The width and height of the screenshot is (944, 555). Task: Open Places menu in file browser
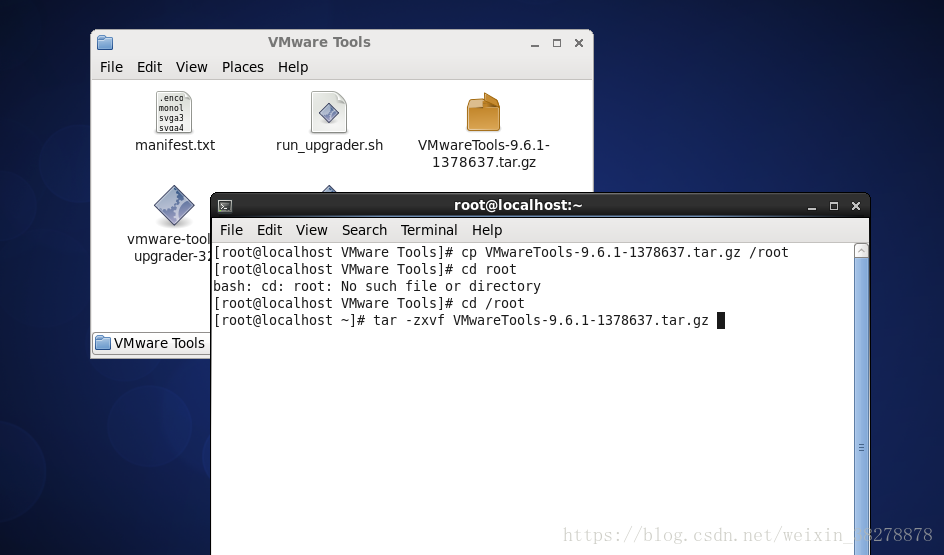click(243, 67)
